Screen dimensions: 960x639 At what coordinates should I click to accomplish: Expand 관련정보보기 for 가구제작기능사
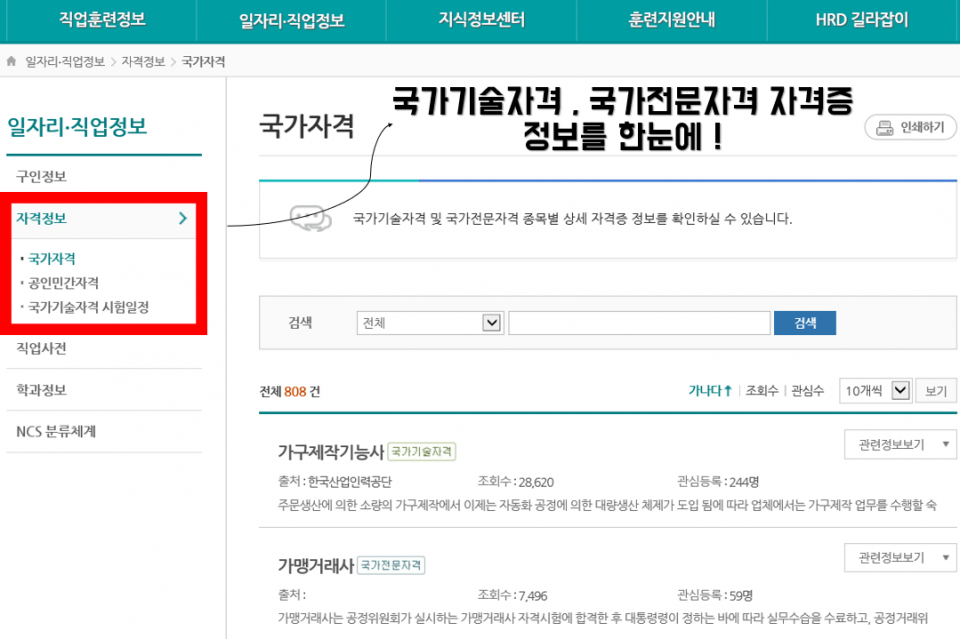point(900,444)
